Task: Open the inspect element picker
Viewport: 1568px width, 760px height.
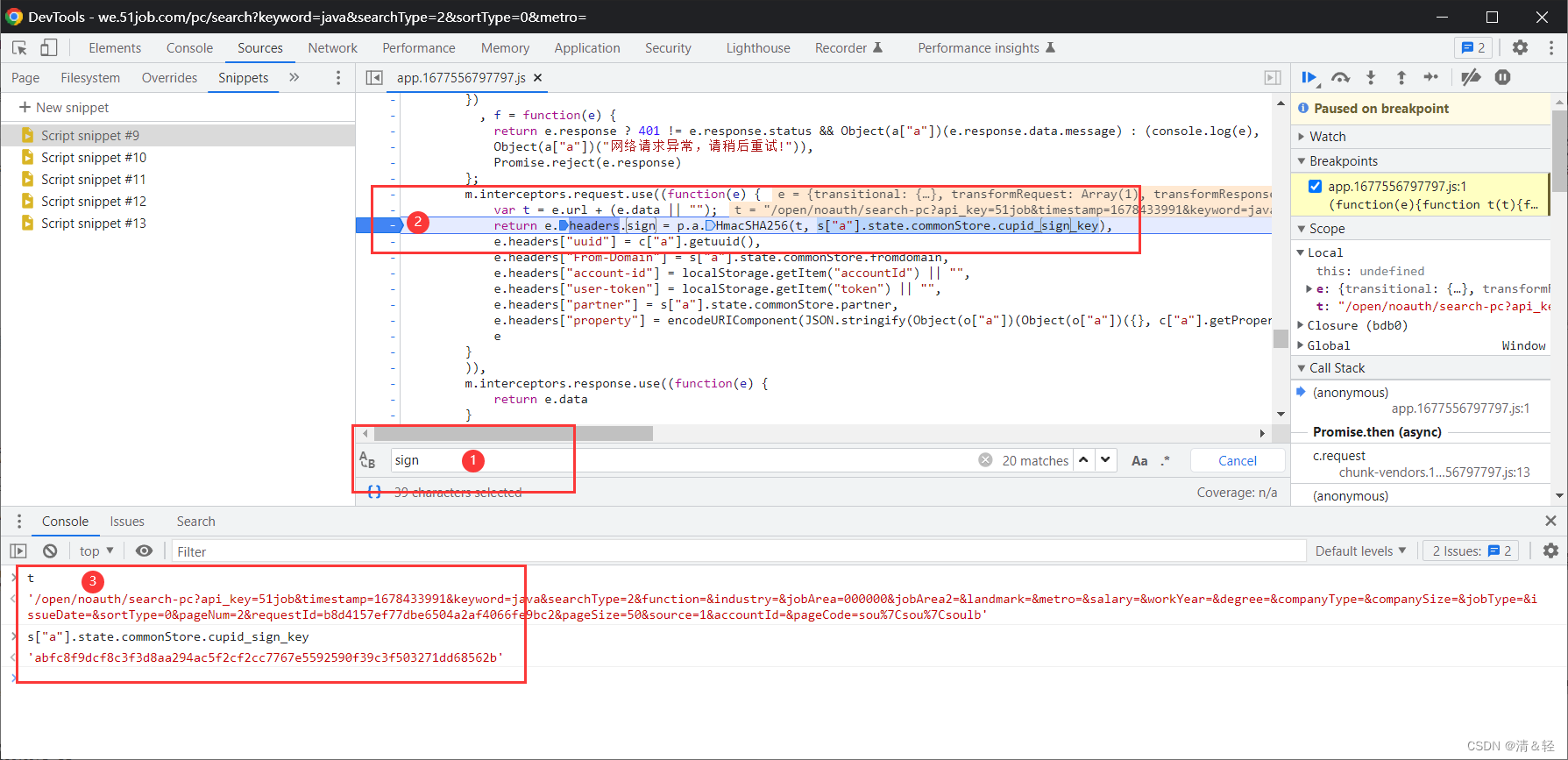Action: [19, 48]
